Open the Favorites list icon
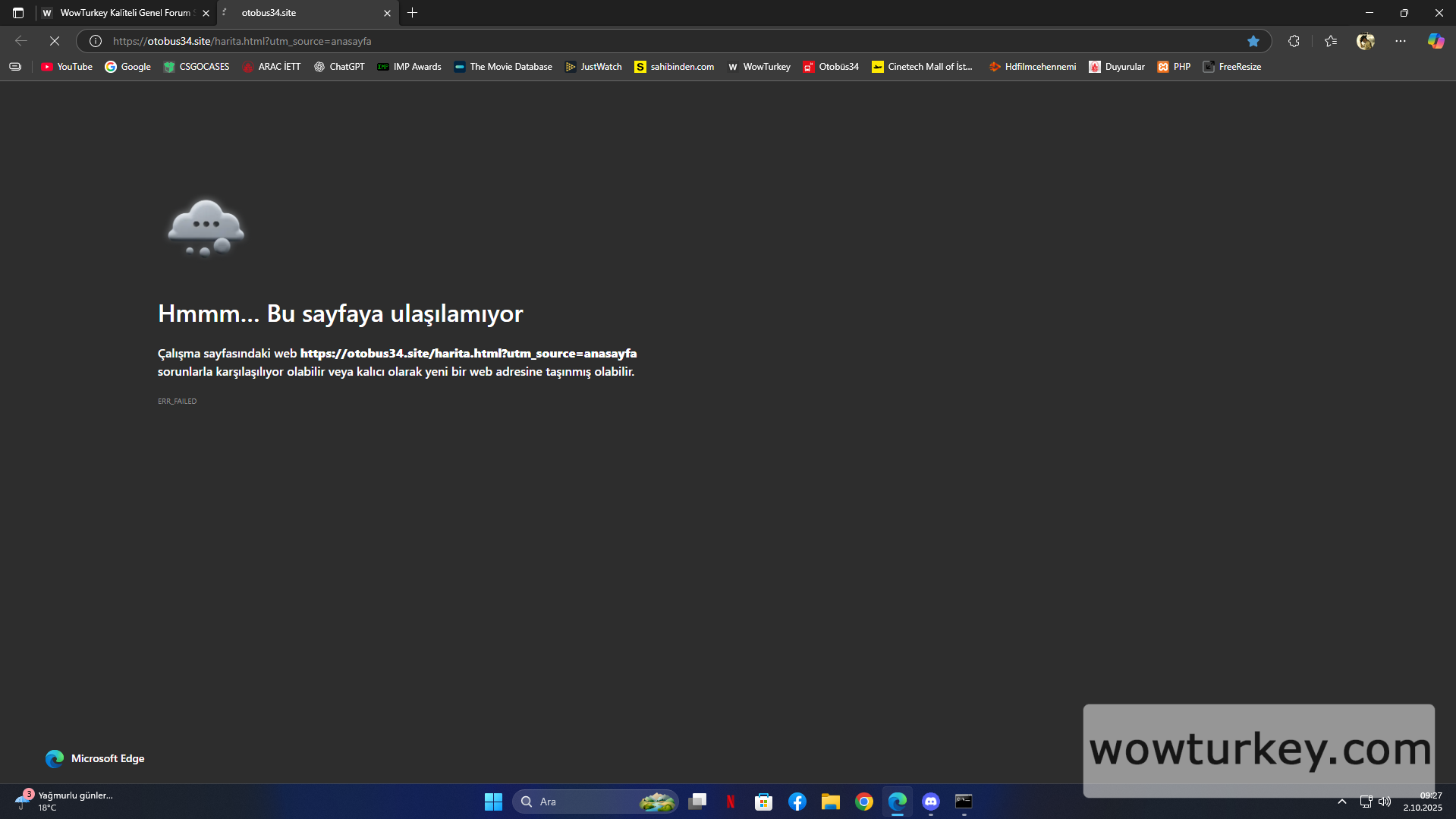Image resolution: width=1456 pixels, height=819 pixels. pyautogui.click(x=1331, y=41)
